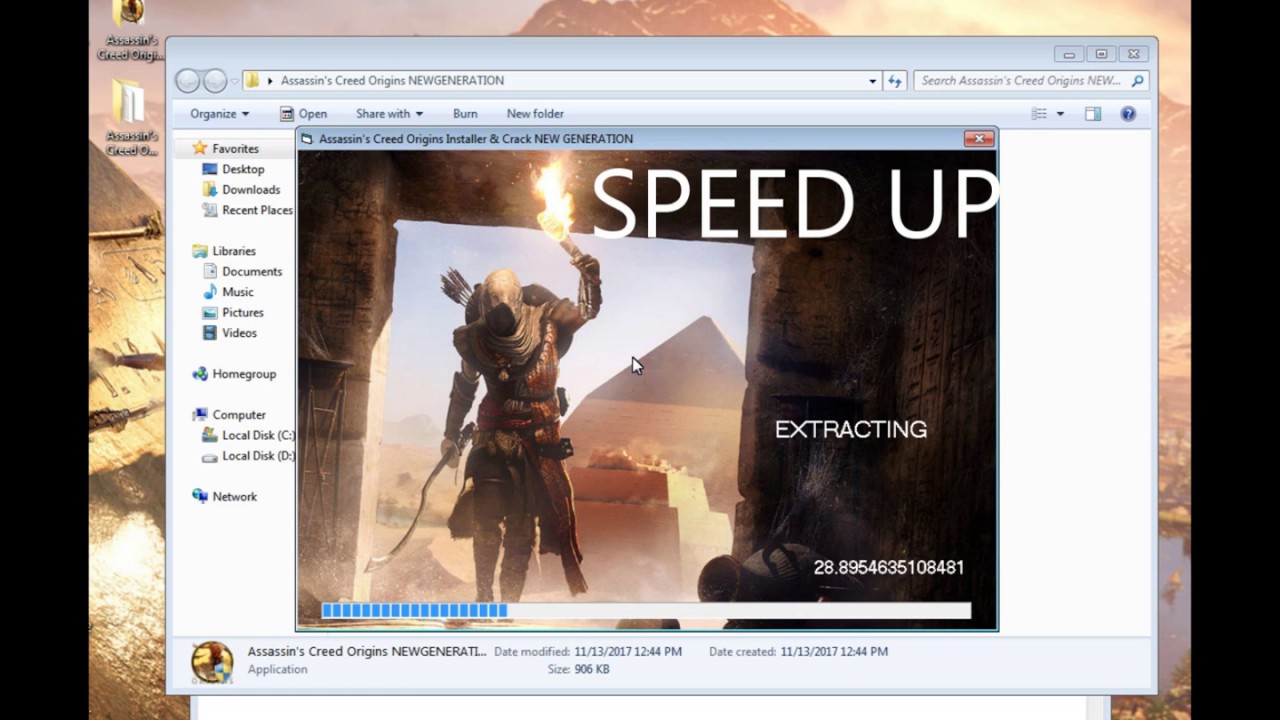Click the Libraries icon in sidebar
Image resolution: width=1280 pixels, height=720 pixels.
click(200, 251)
